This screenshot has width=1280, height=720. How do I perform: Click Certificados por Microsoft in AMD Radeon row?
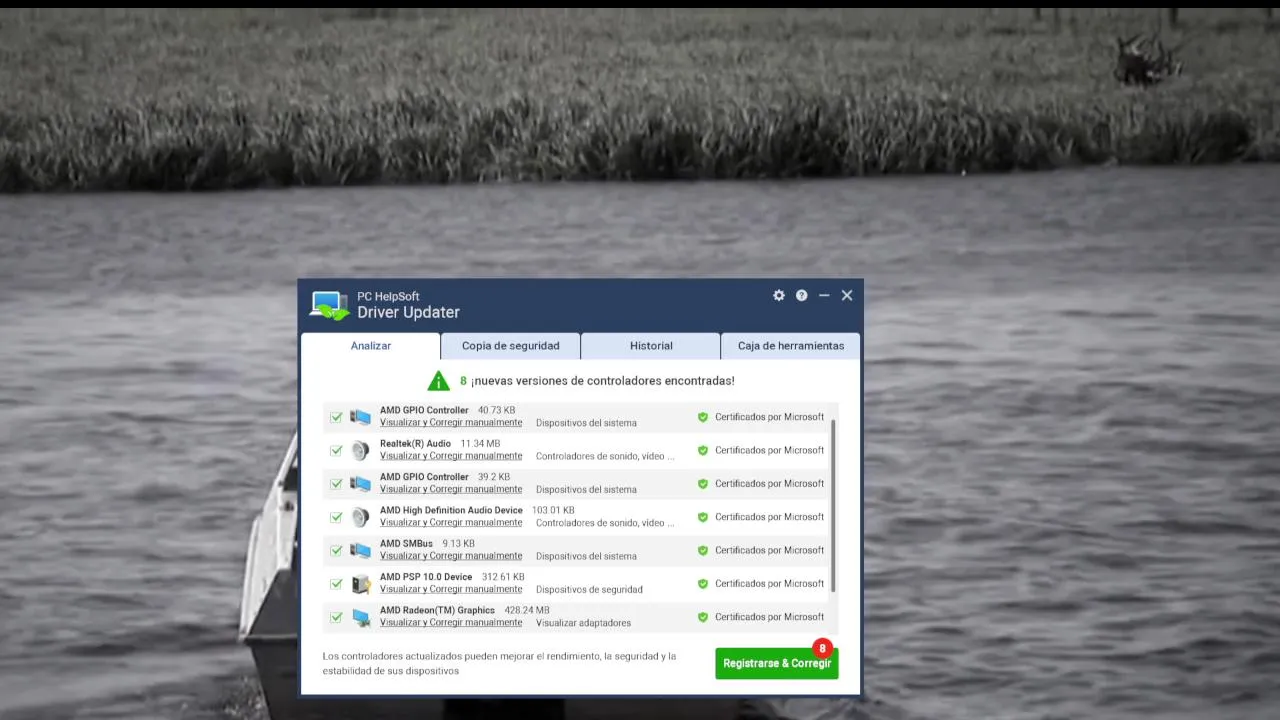(x=769, y=617)
